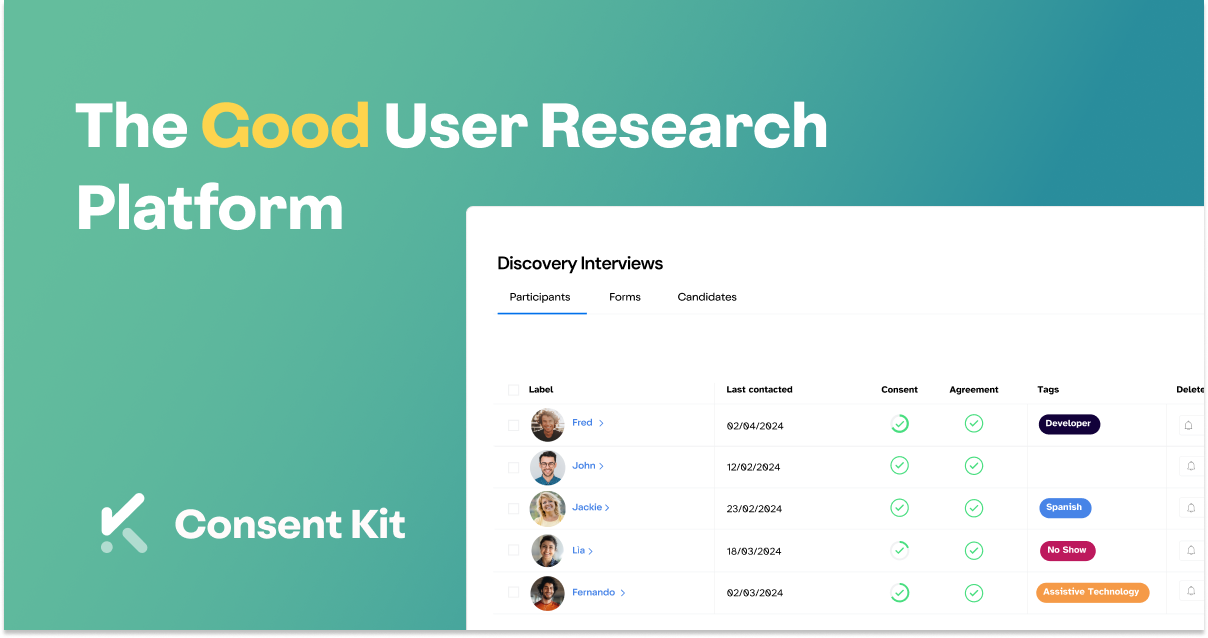Check the box for Jackie's row
Image resolution: width=1208 pixels, height=638 pixels.
click(513, 509)
